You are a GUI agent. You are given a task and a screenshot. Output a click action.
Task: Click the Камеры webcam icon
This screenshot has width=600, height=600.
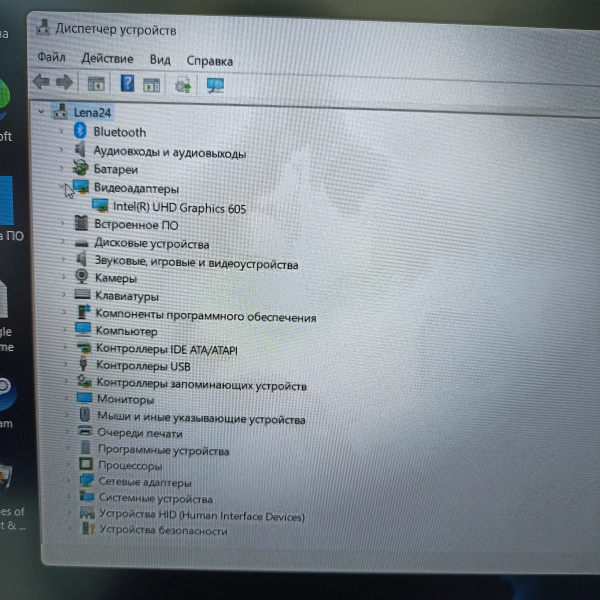tap(82, 276)
